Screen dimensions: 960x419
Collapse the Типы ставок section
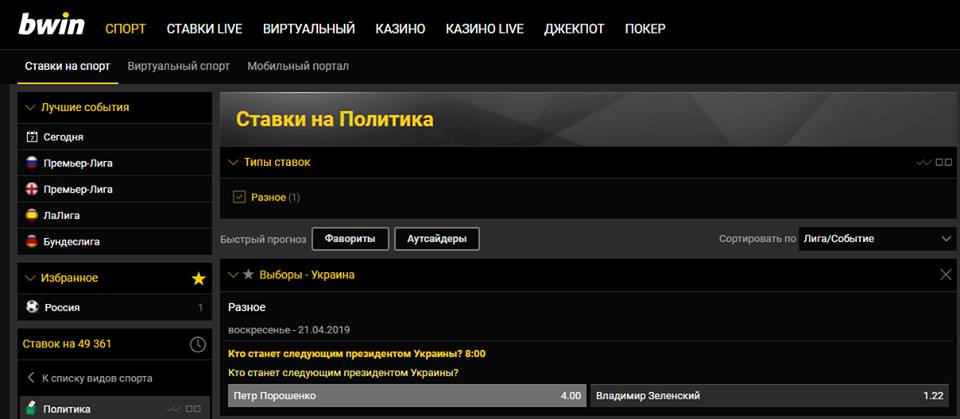(234, 162)
